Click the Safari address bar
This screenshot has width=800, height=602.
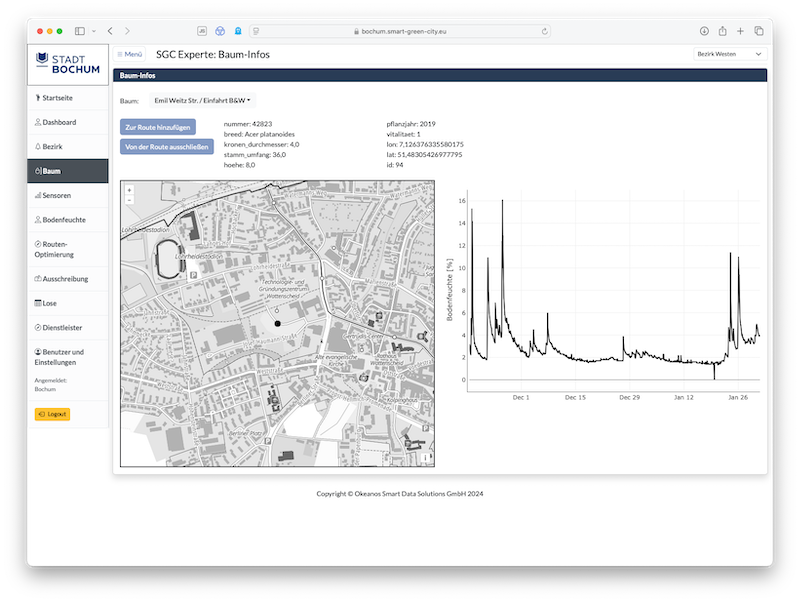pos(400,31)
